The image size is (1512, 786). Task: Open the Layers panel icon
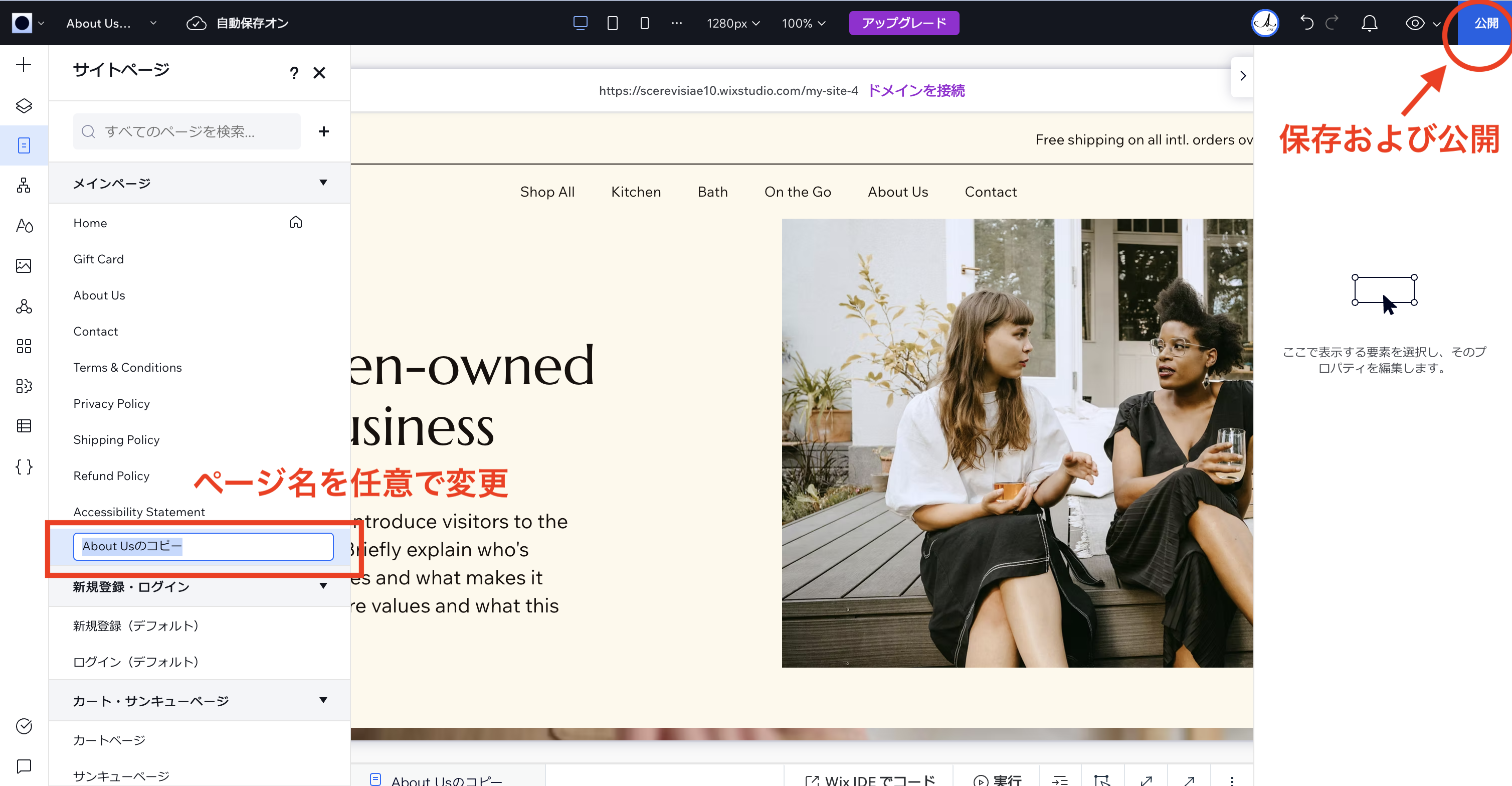pyautogui.click(x=24, y=106)
